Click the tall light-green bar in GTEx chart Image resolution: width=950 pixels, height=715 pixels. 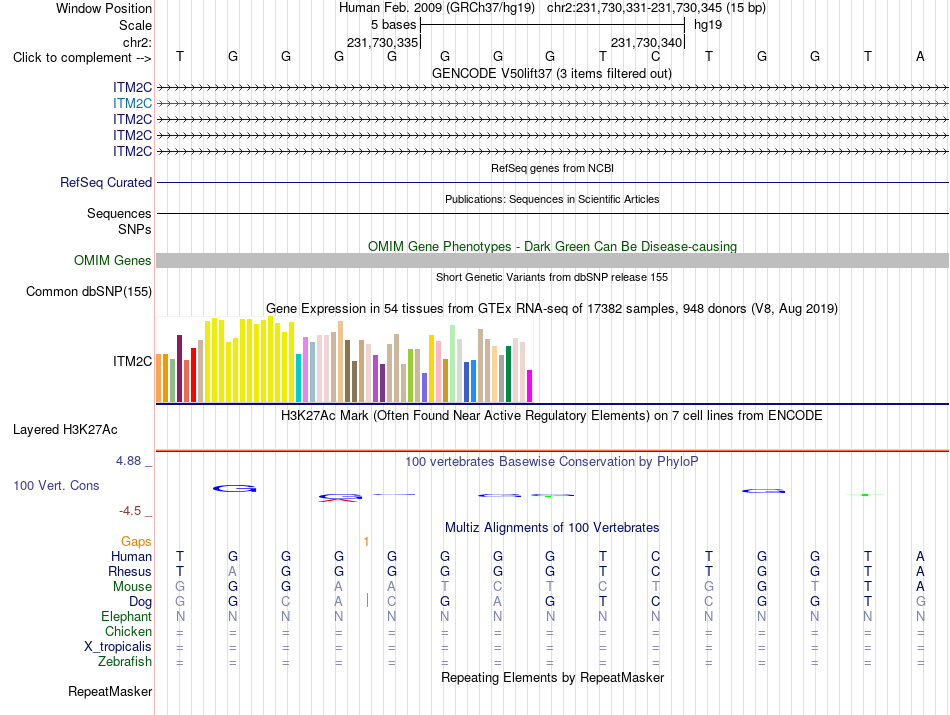453,364
